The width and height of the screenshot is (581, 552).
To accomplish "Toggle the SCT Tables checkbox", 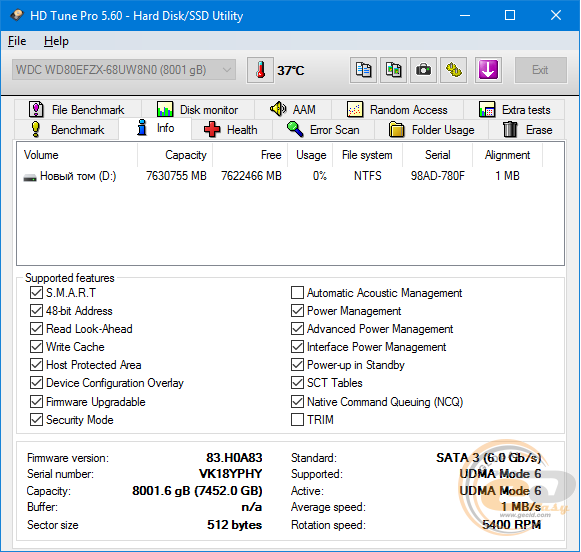I will 297,382.
